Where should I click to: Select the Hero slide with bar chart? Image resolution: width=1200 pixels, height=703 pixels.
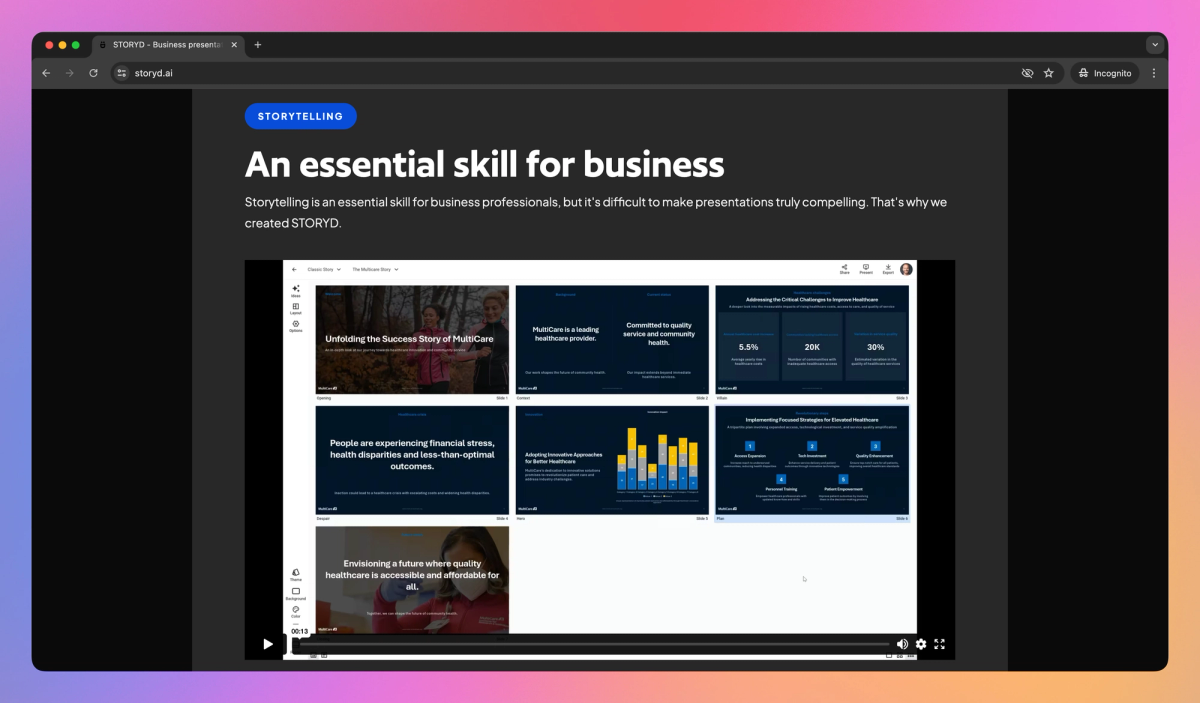click(x=612, y=460)
